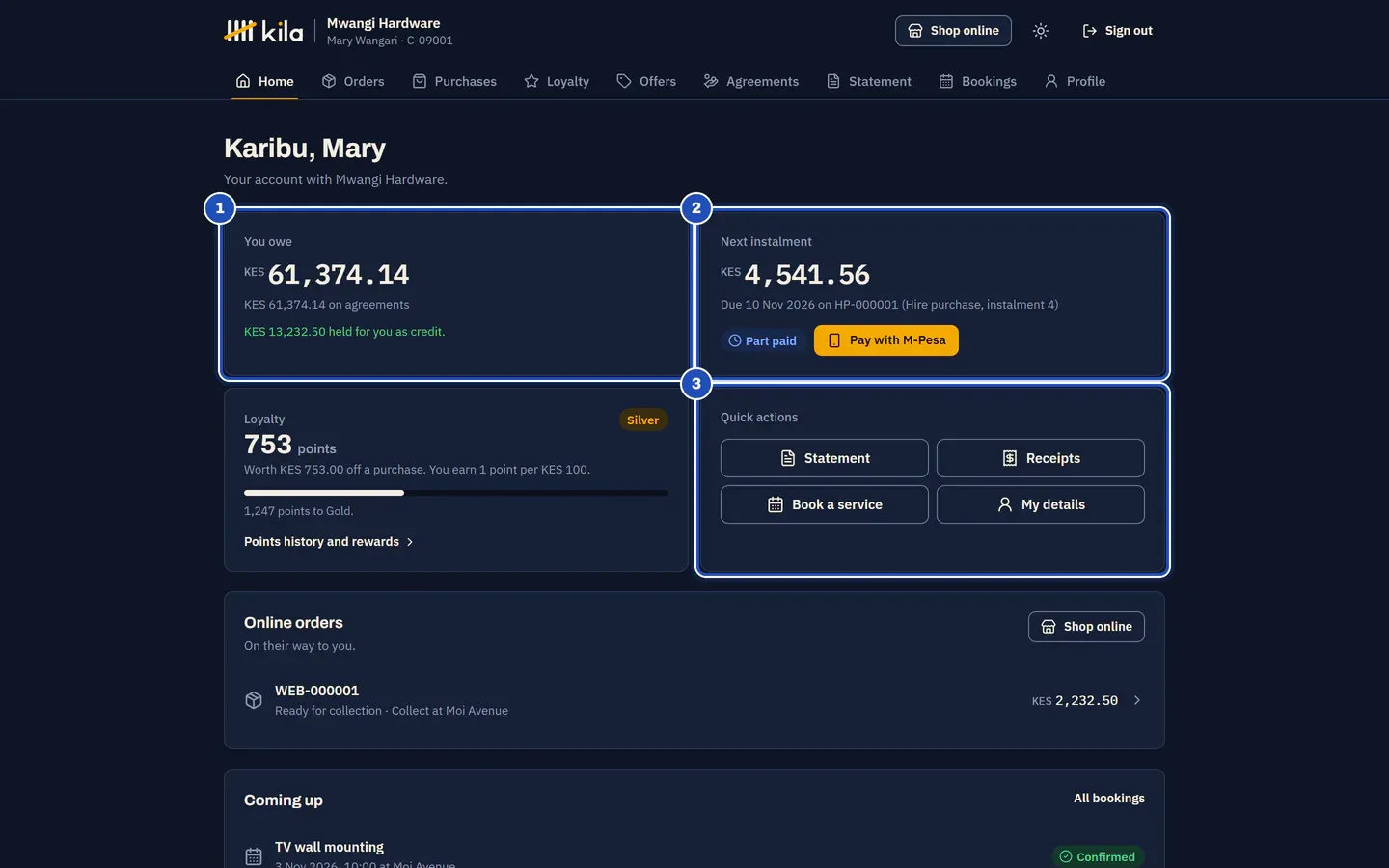Click Shop online in Online orders card
Image resolution: width=1389 pixels, height=868 pixels.
tap(1086, 627)
